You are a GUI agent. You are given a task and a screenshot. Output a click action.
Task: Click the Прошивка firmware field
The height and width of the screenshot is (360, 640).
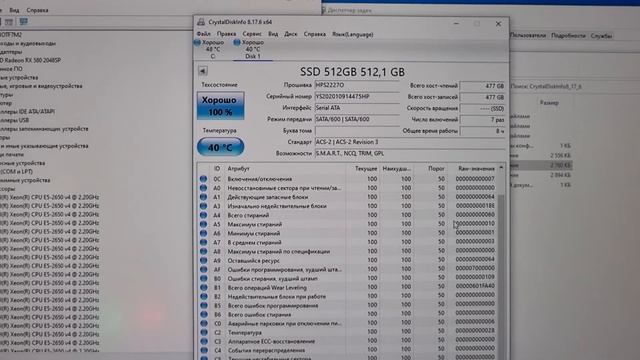(x=357, y=85)
